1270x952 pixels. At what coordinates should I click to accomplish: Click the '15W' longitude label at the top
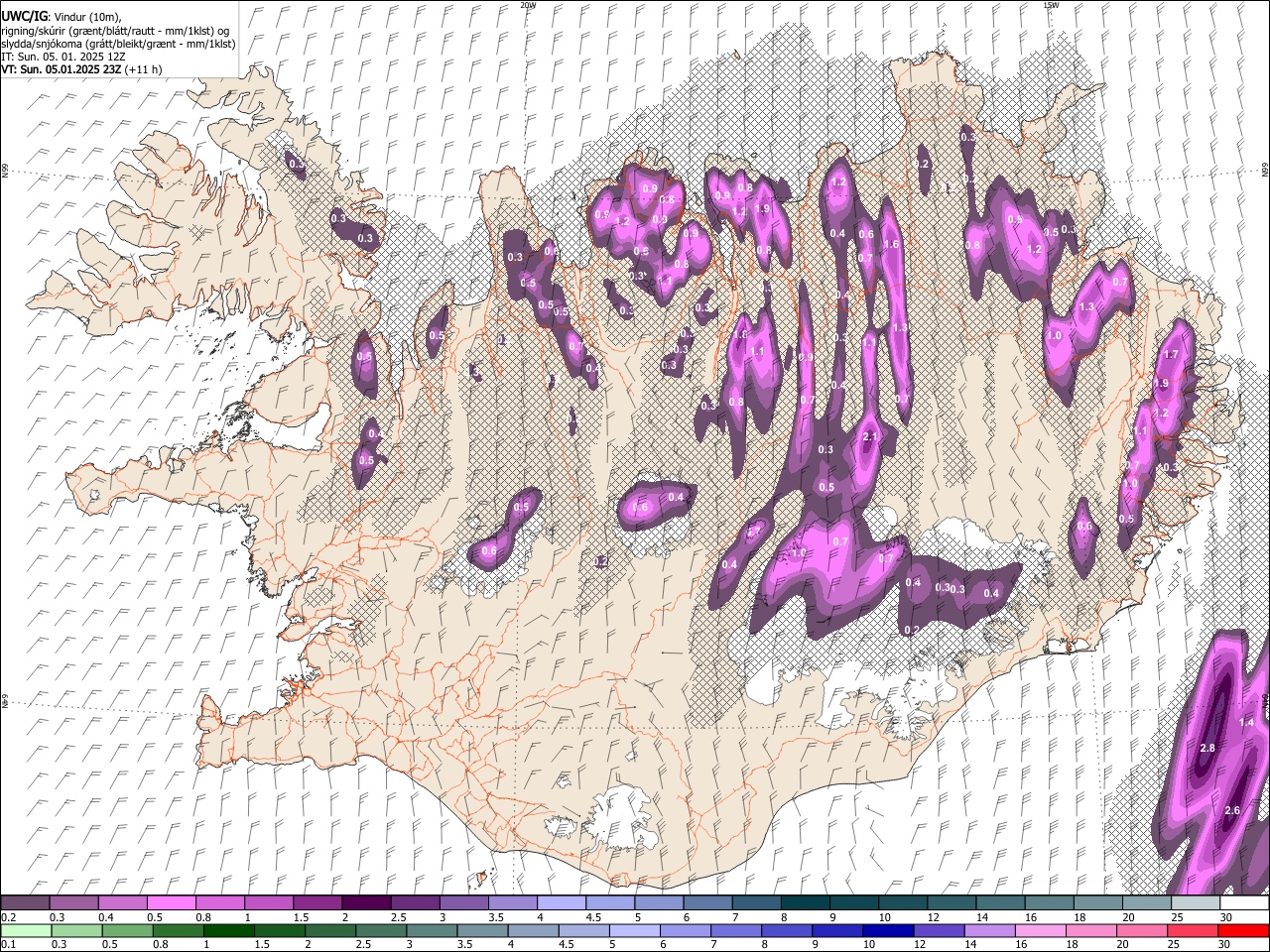(x=1051, y=5)
